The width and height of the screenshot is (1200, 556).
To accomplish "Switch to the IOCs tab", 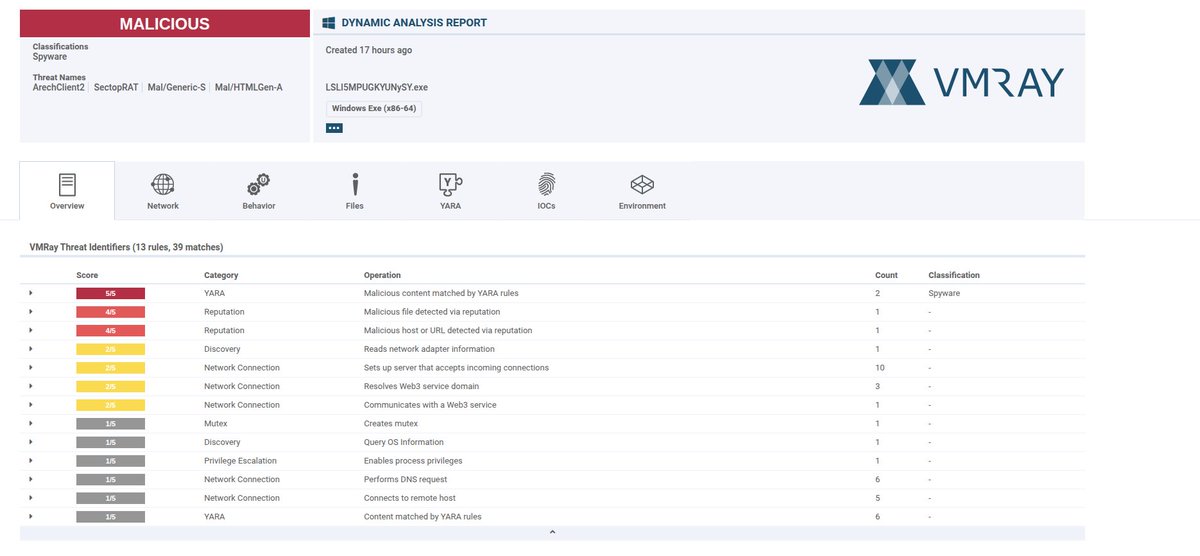I will pos(546,190).
